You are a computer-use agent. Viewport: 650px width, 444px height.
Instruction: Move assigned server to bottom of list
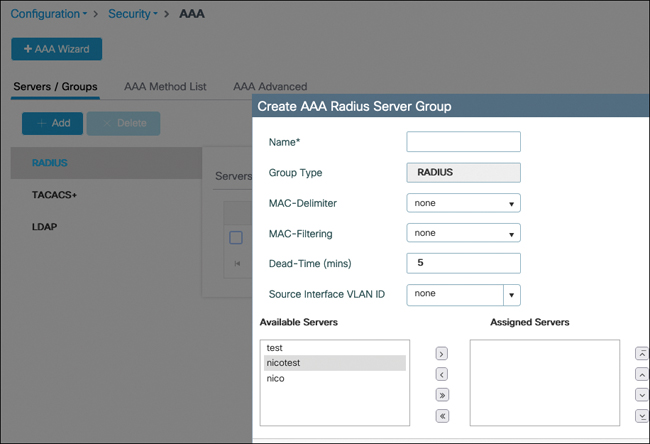coord(641,415)
